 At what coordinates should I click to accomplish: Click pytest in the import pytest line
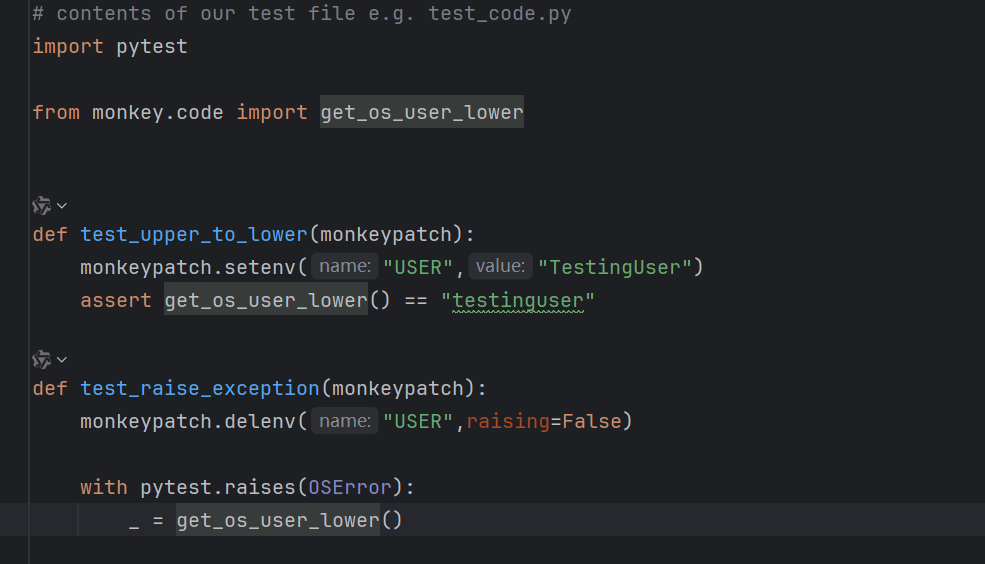152,46
